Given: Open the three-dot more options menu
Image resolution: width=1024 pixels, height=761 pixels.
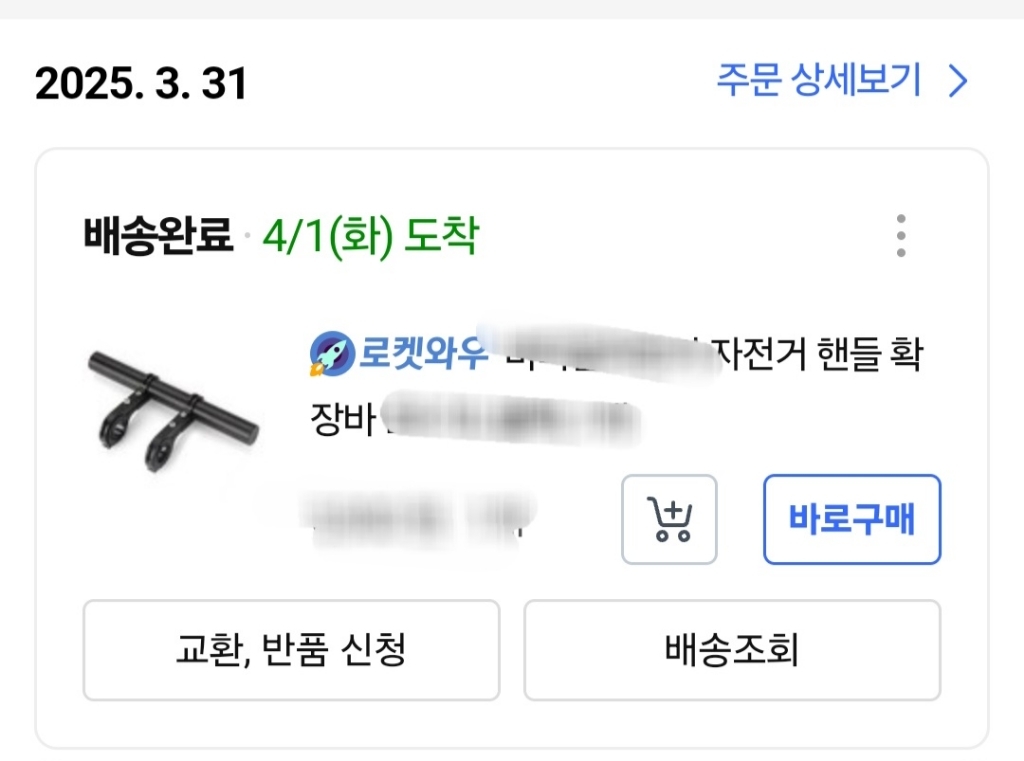Looking at the screenshot, I should [x=901, y=236].
